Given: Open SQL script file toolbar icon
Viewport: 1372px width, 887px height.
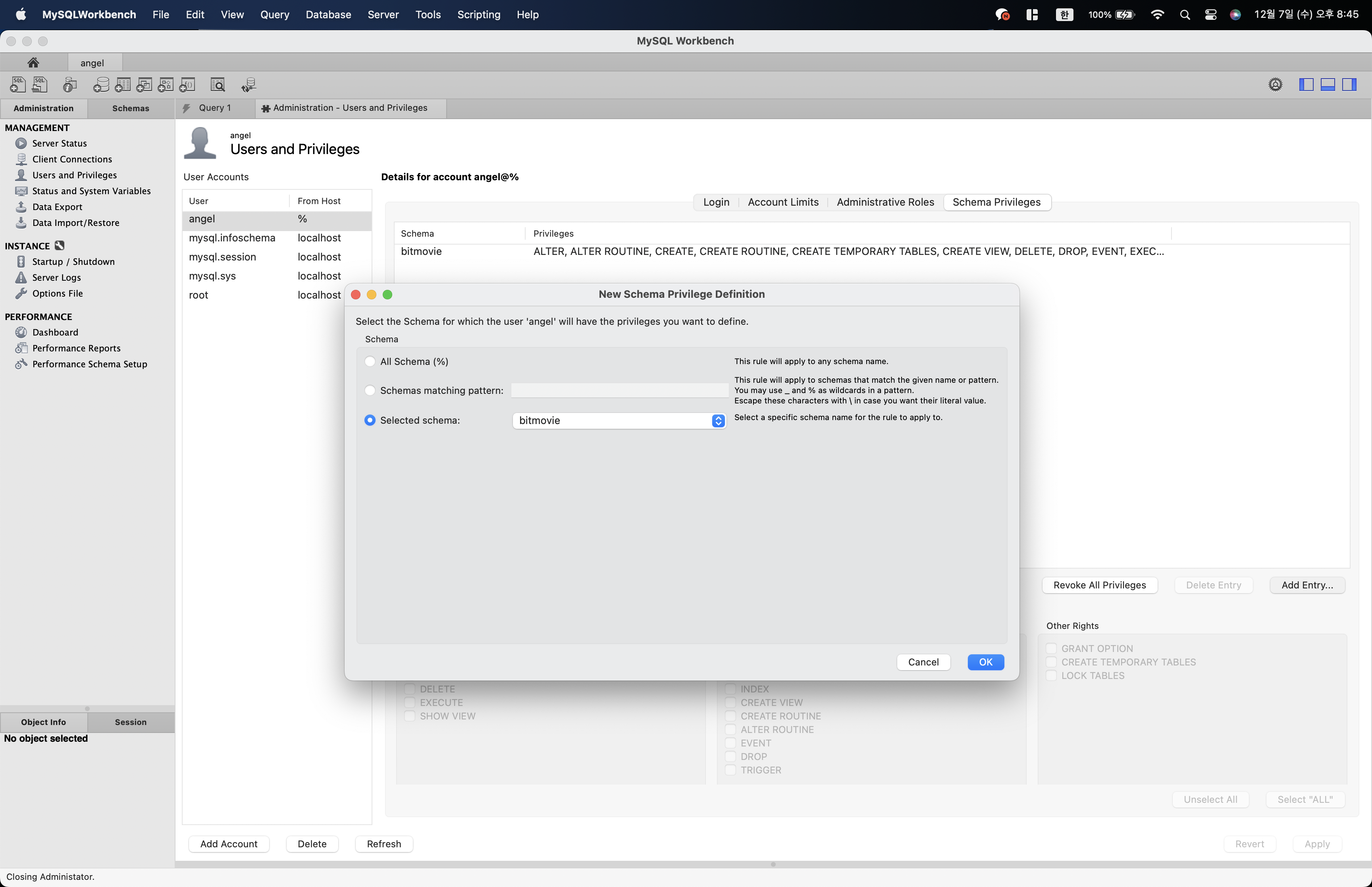Looking at the screenshot, I should tap(40, 85).
